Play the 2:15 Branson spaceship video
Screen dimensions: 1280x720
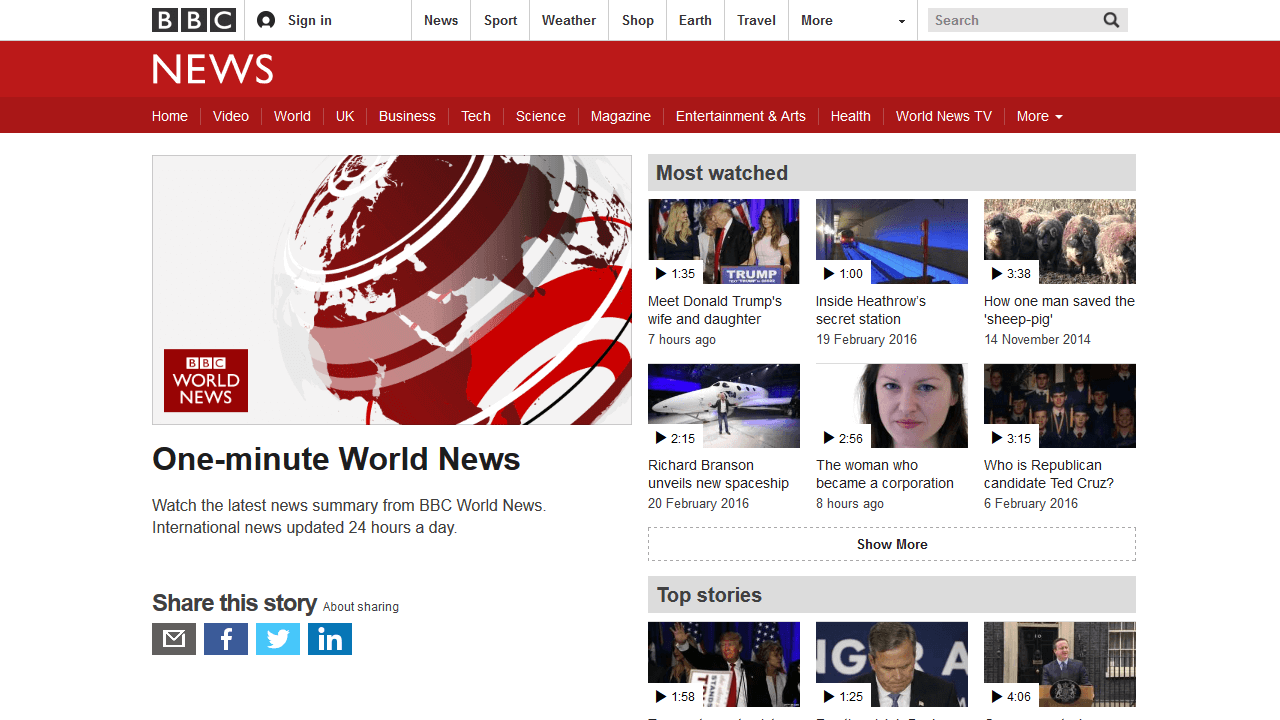click(724, 406)
